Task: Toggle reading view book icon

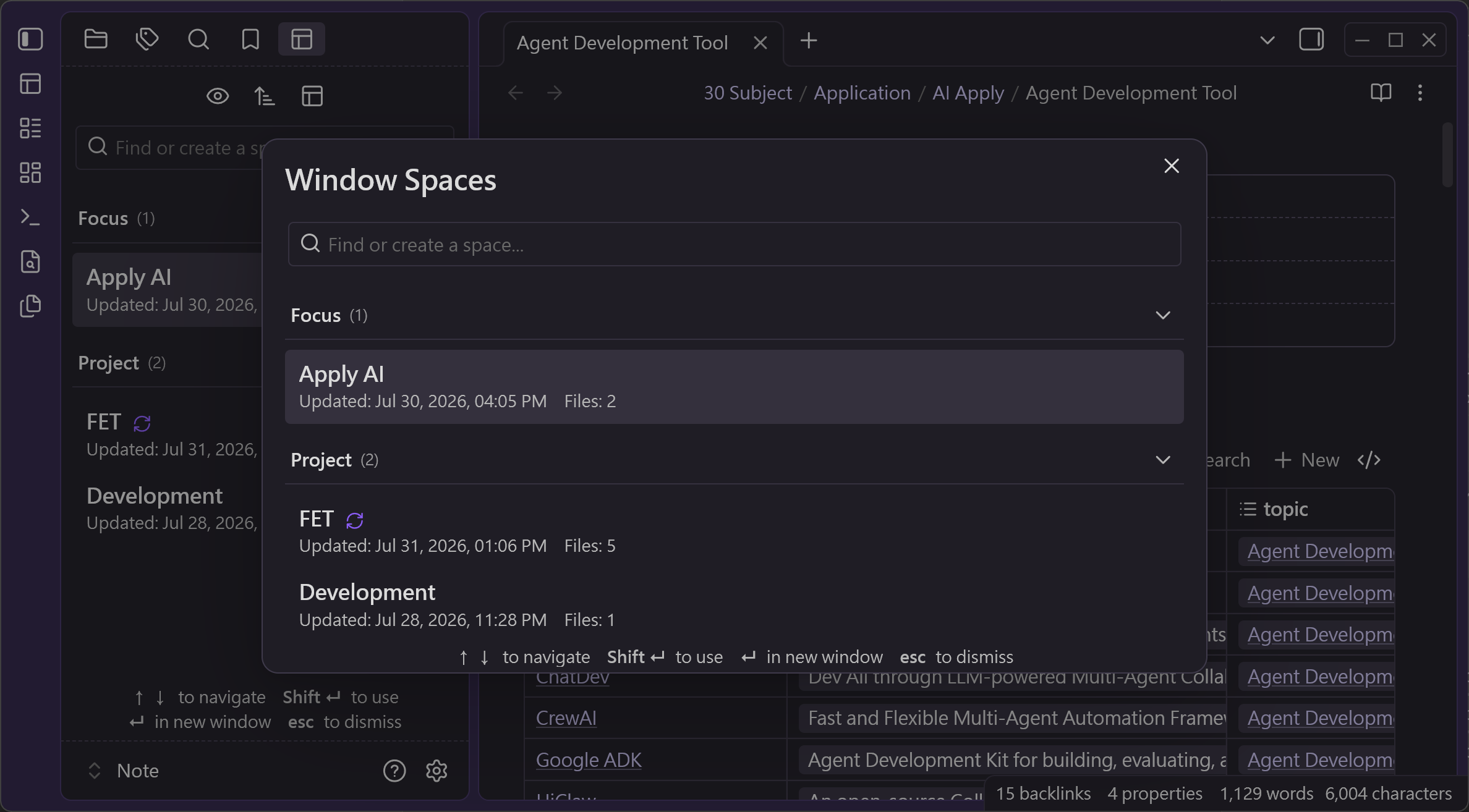Action: coord(1381,93)
